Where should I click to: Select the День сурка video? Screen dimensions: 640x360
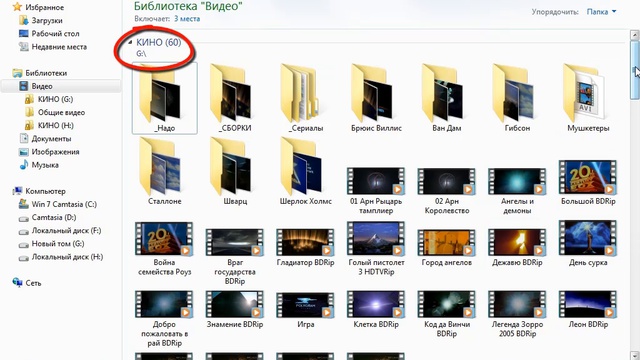tap(588, 244)
